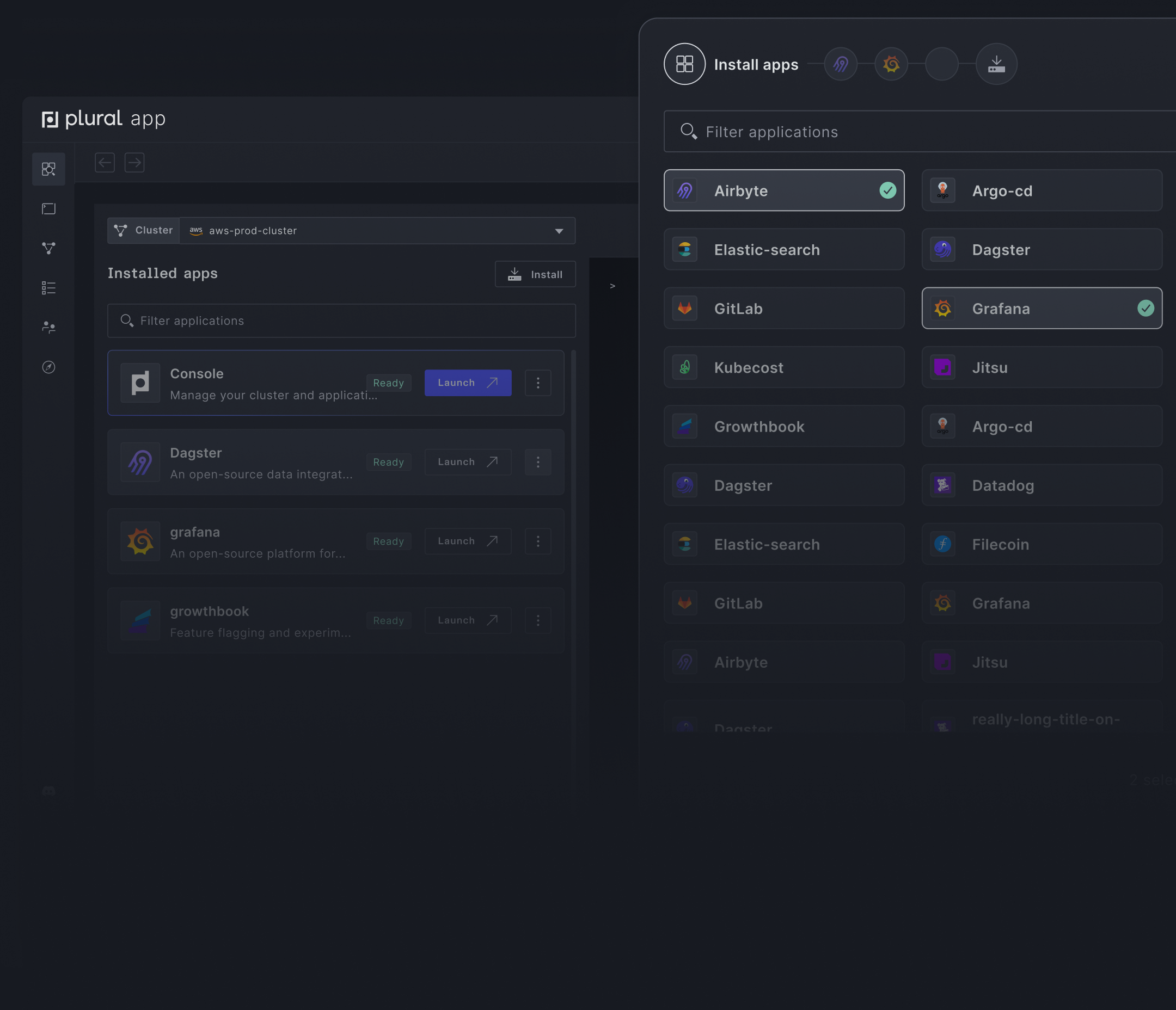Click the Install button for new apps
Image resolution: width=1176 pixels, height=1010 pixels.
tap(535, 273)
